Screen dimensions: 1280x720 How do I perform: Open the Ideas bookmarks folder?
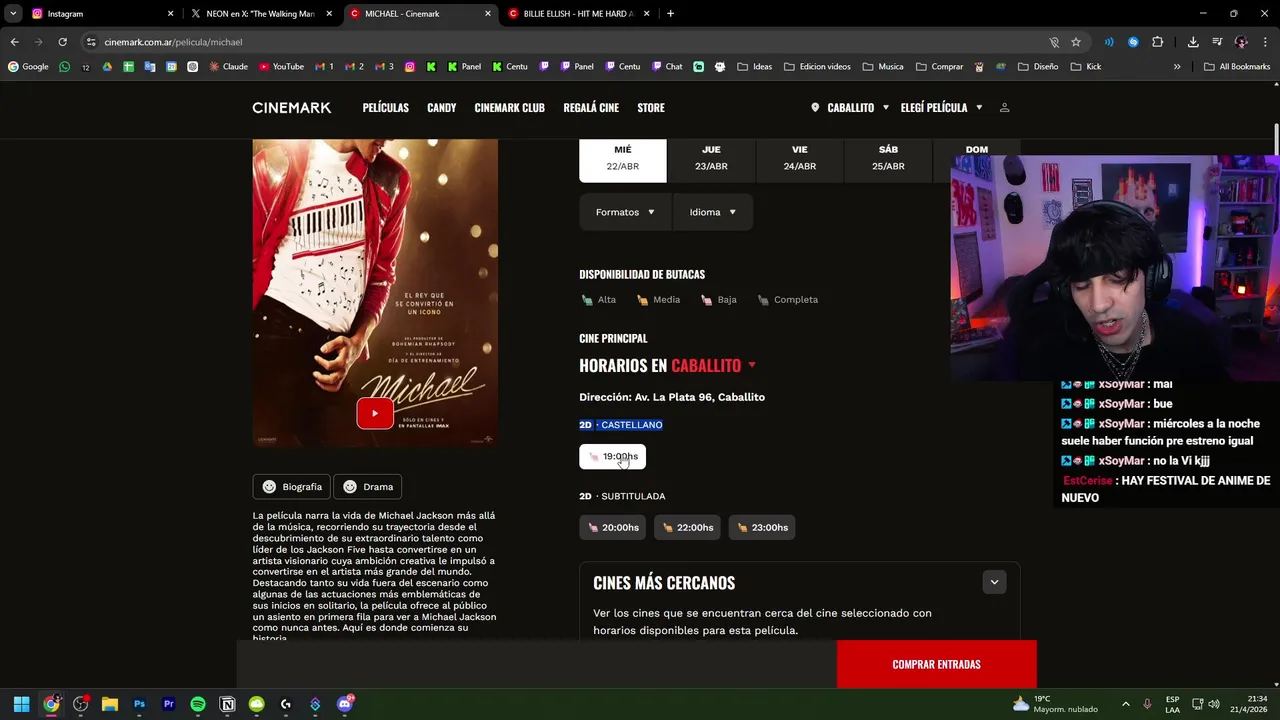tap(755, 67)
